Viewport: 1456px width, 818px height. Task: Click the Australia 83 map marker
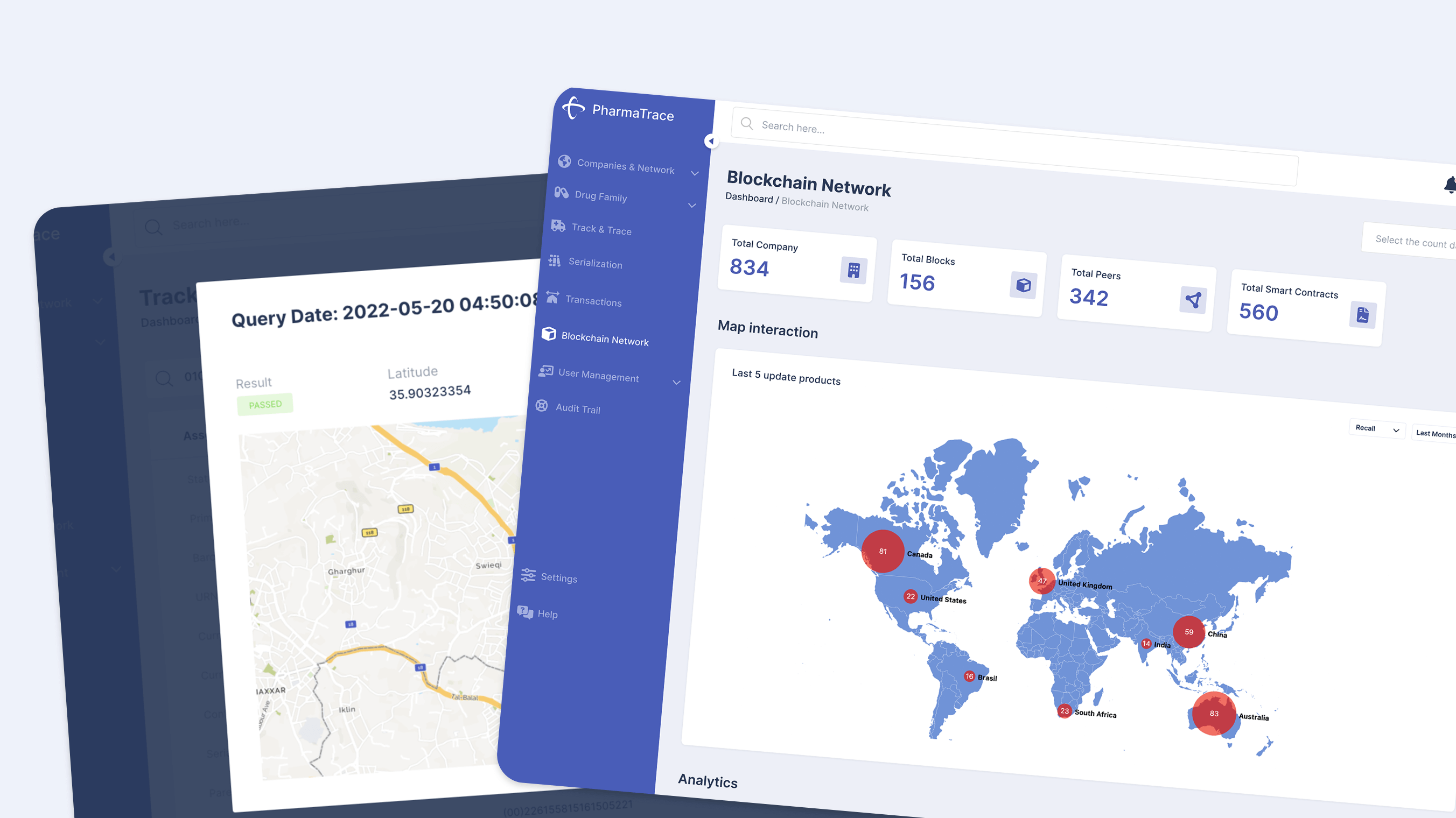click(x=1214, y=713)
